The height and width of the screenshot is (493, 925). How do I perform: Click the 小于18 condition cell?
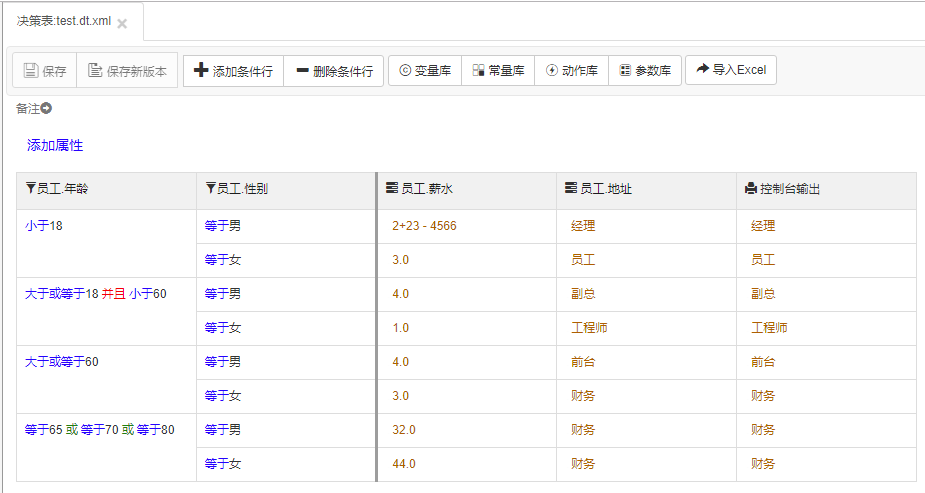tap(44, 226)
